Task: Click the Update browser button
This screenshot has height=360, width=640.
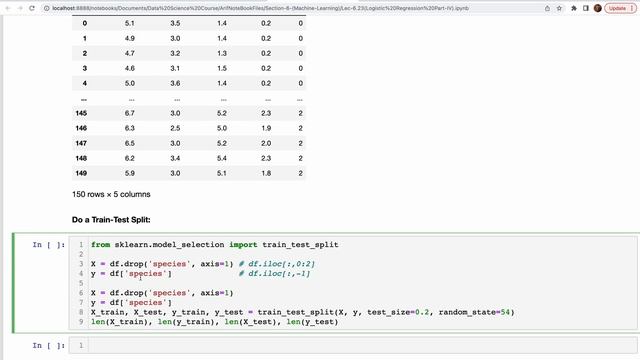Action: click(620, 8)
